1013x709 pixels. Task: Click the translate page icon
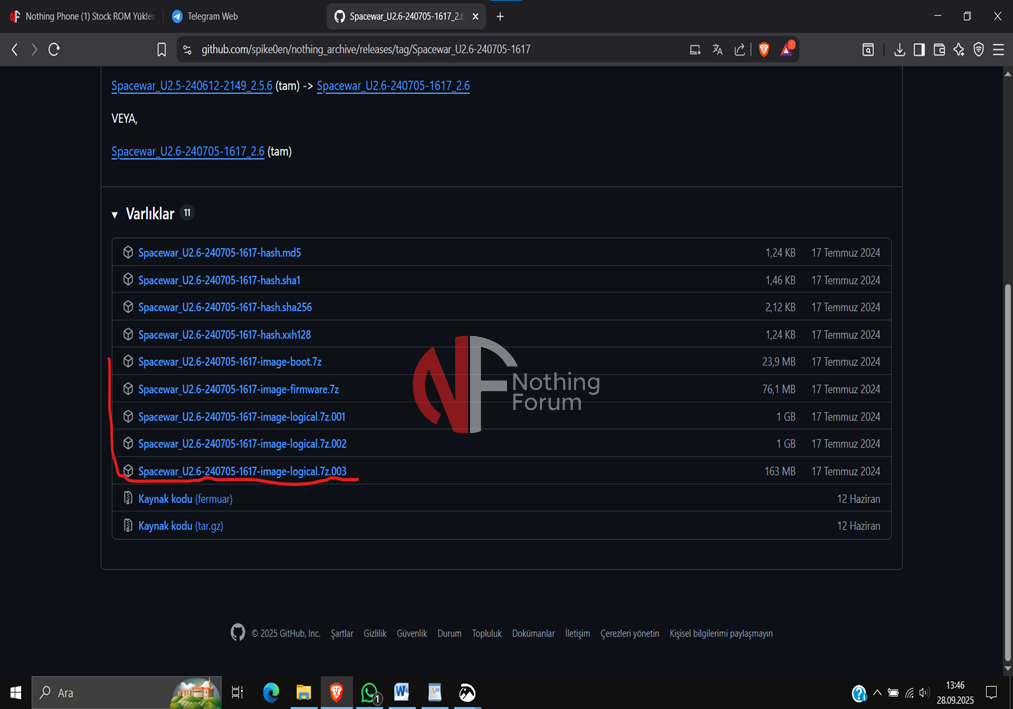pyautogui.click(x=717, y=49)
